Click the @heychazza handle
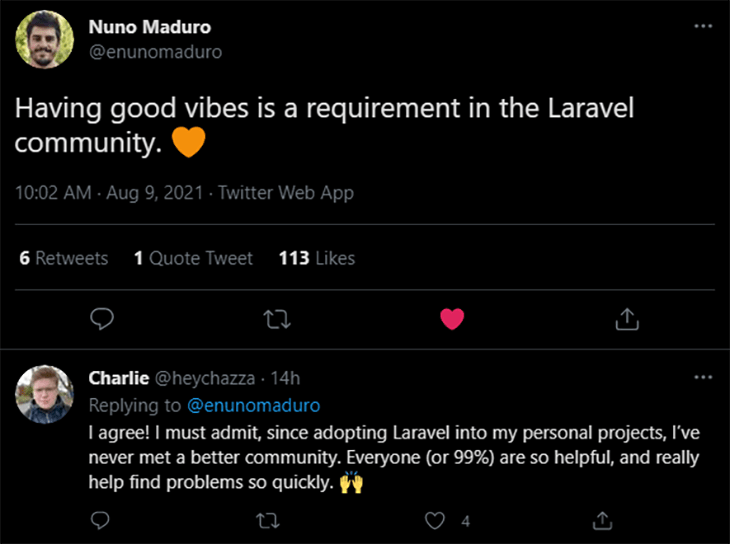 coord(204,378)
